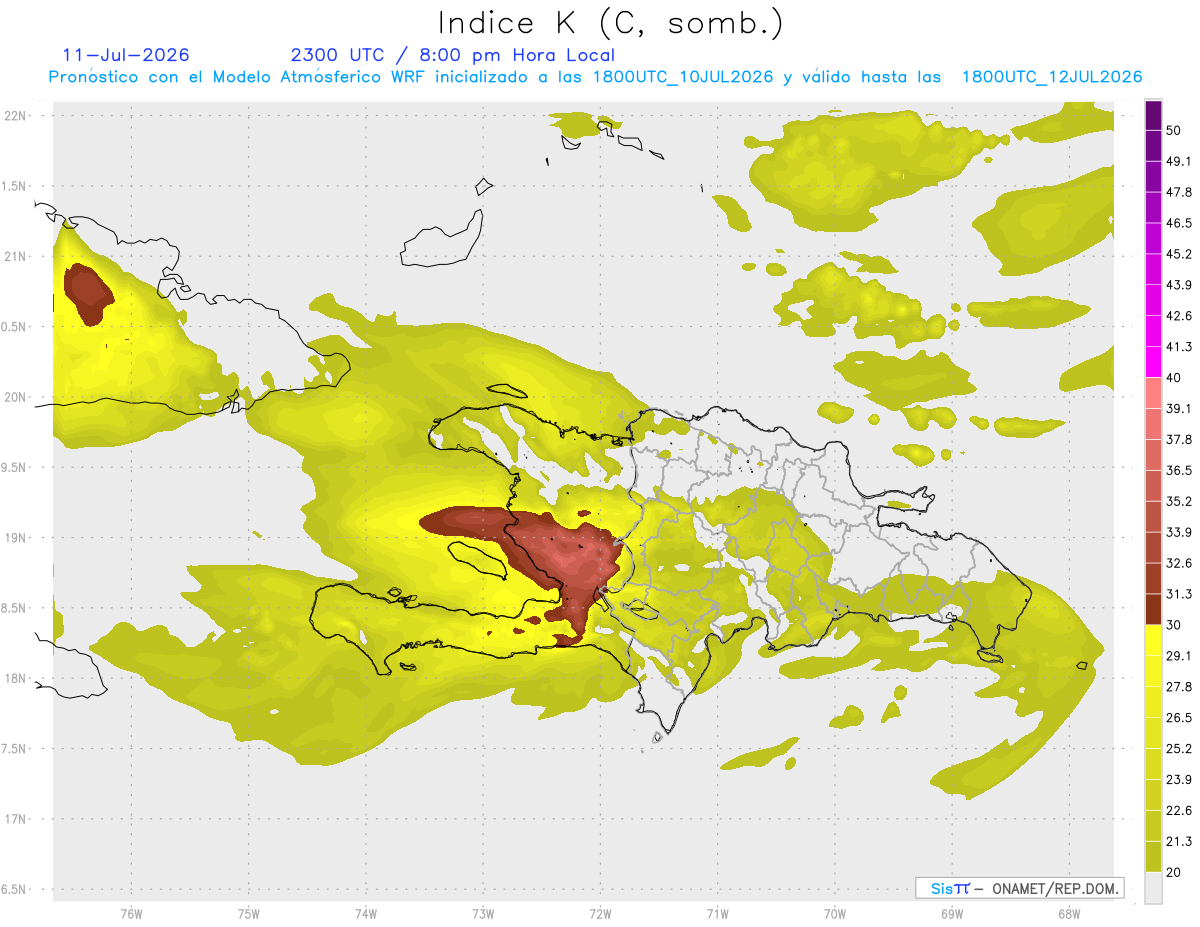The width and height of the screenshot is (1200, 927).
Task: Select the colorbar value "26.5"
Action: pyautogui.click(x=1179, y=718)
